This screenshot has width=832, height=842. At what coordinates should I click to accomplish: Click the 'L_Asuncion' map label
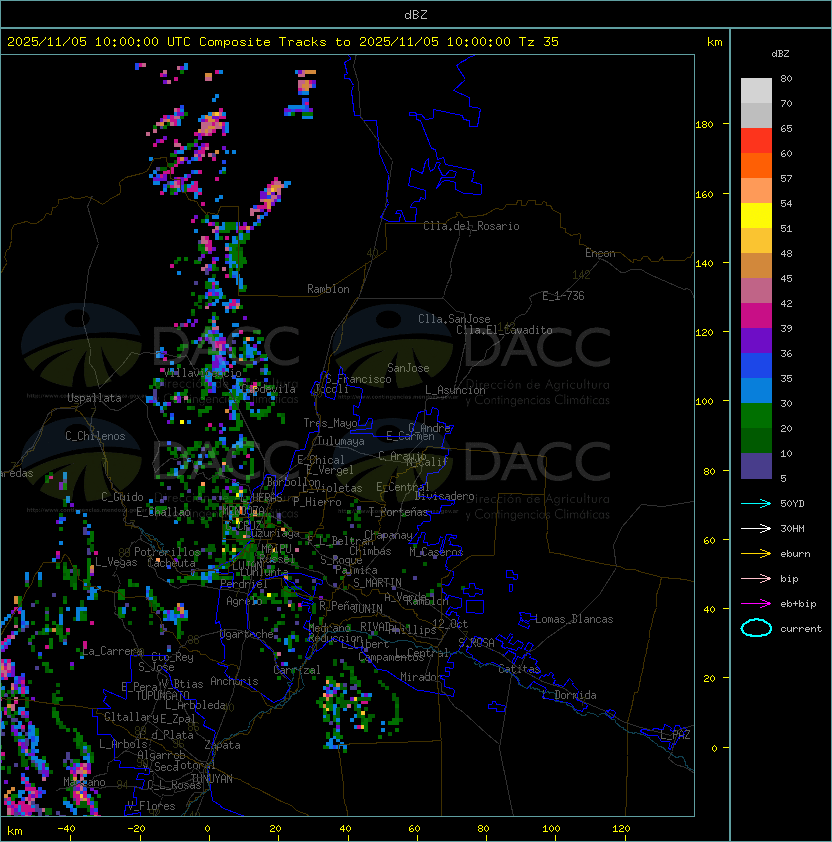pos(455,390)
